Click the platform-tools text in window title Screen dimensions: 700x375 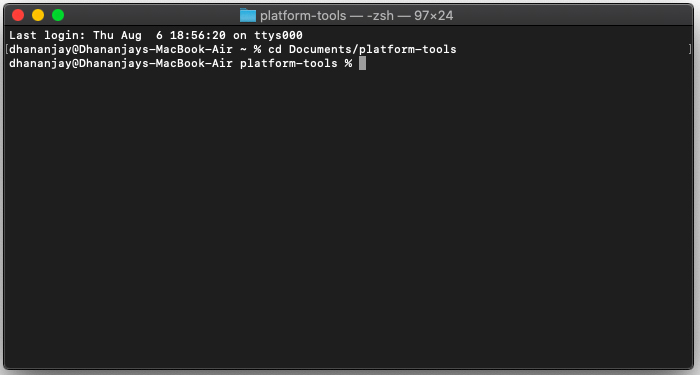pos(303,16)
